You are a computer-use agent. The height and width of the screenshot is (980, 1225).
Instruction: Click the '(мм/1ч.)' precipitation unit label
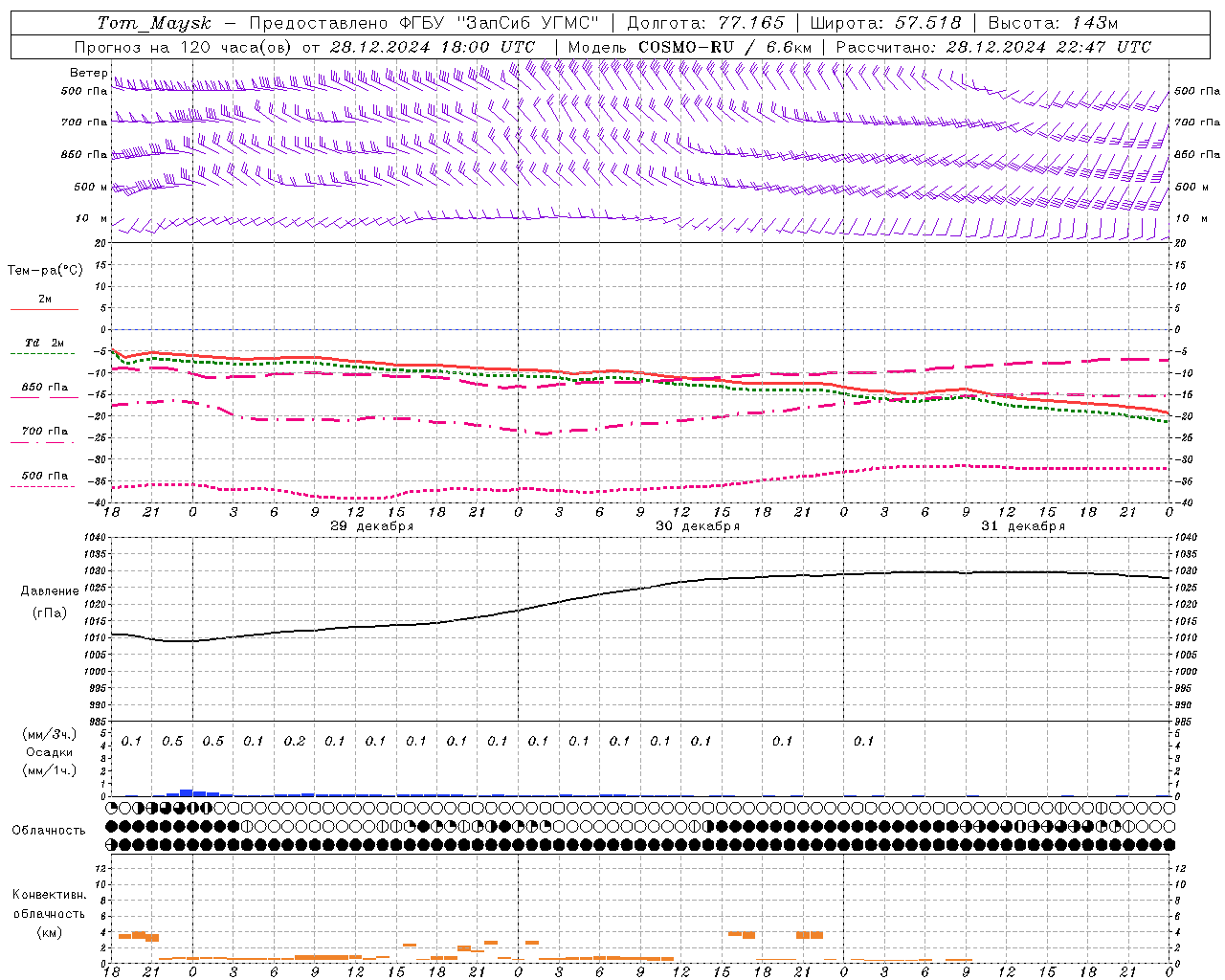pos(50,770)
